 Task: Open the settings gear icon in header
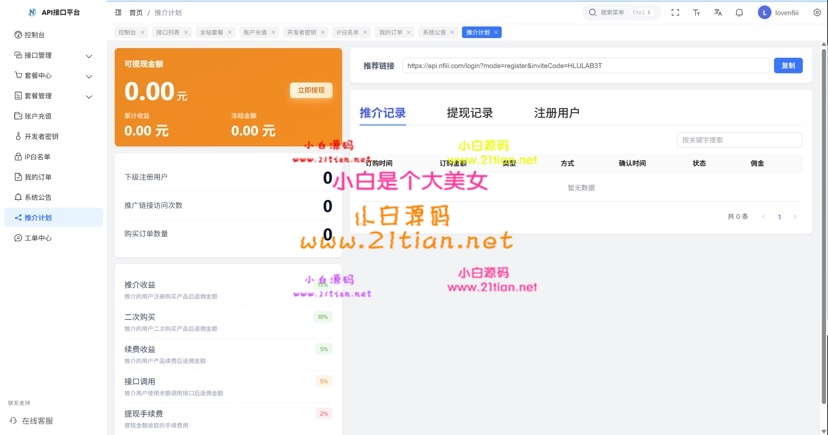(x=816, y=13)
